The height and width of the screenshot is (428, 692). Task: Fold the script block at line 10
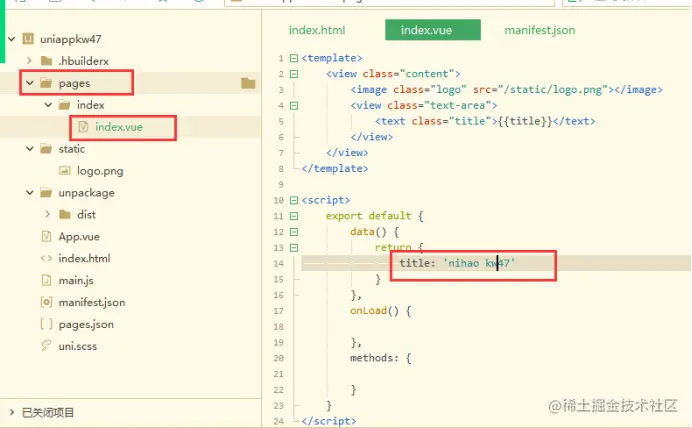point(294,200)
